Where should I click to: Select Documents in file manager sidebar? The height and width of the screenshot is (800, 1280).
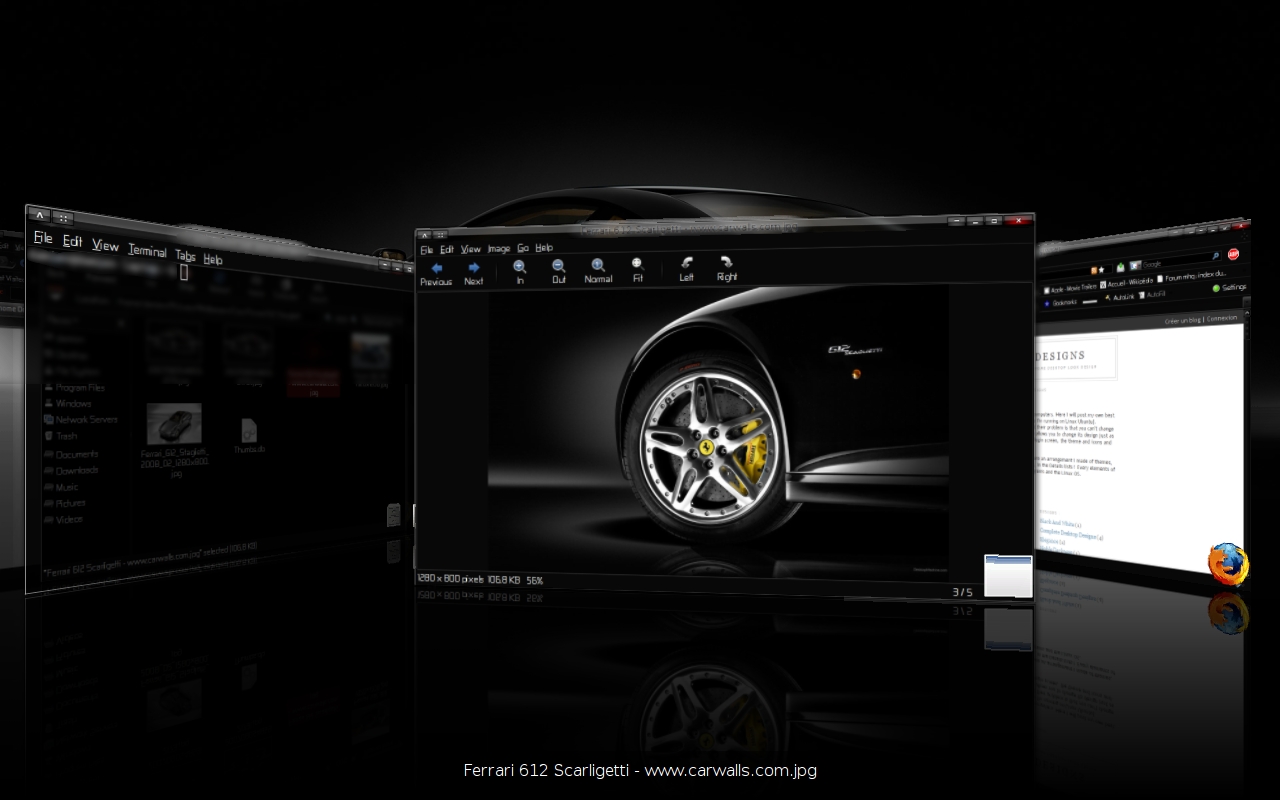click(x=70, y=454)
